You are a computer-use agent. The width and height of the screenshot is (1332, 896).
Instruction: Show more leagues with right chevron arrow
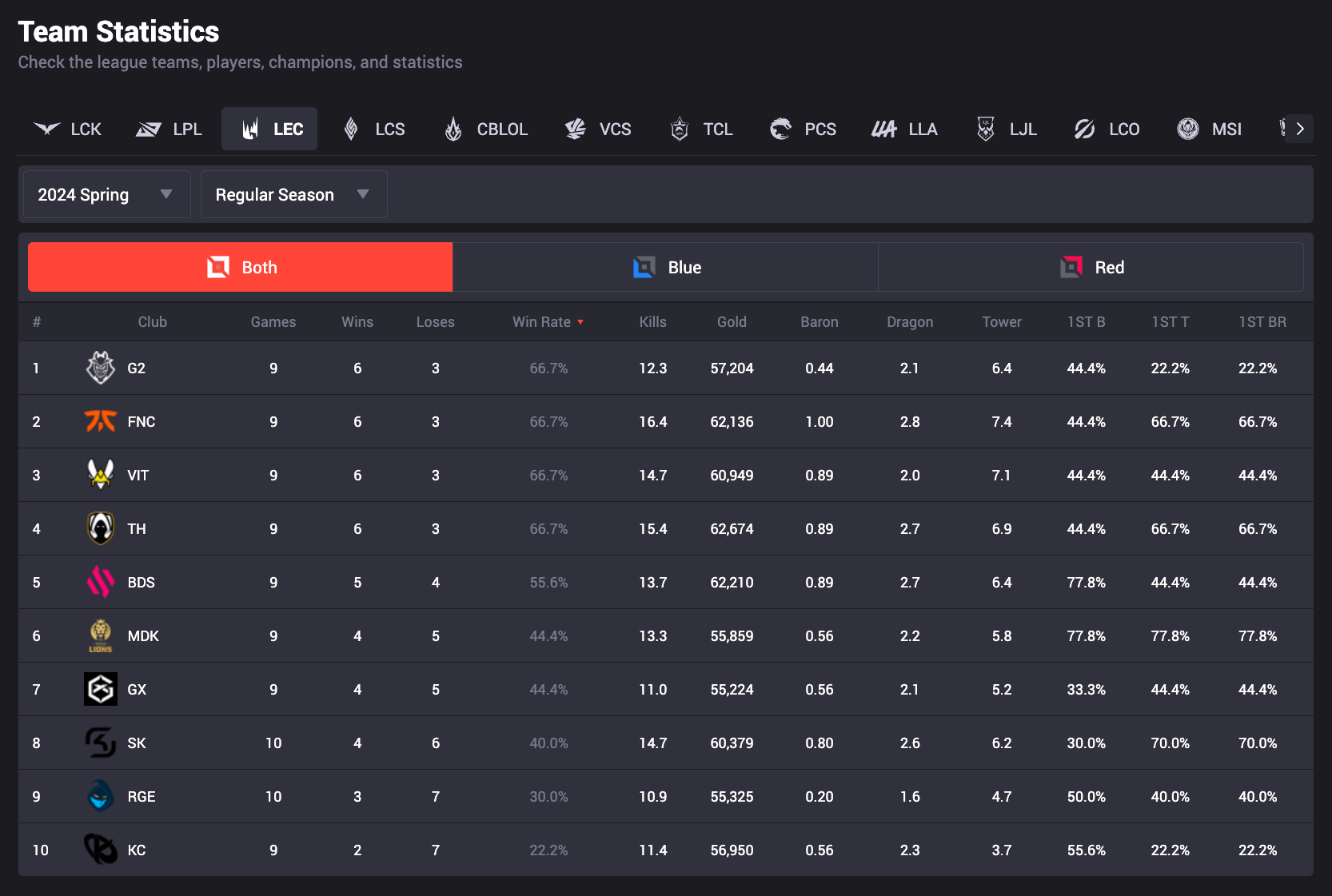click(1300, 129)
